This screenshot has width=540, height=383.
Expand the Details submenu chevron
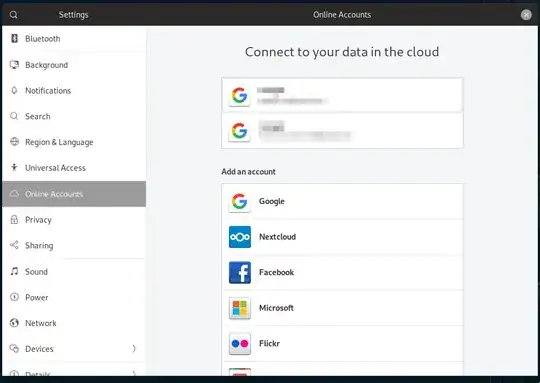pyautogui.click(x=134, y=373)
